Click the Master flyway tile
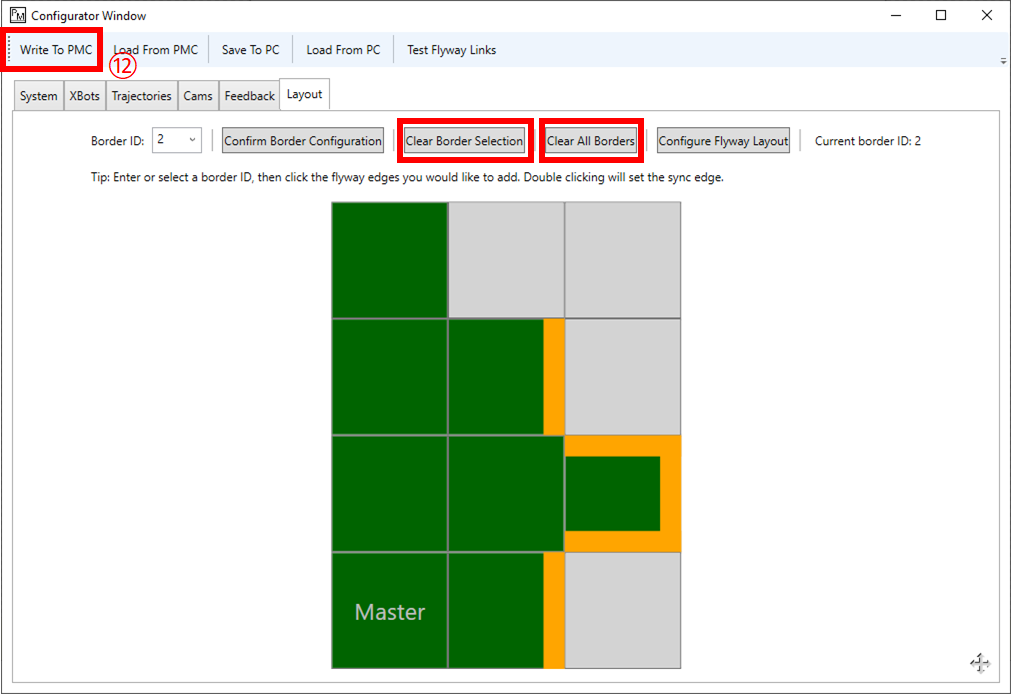Viewport: 1011px width, 694px height. pos(388,610)
